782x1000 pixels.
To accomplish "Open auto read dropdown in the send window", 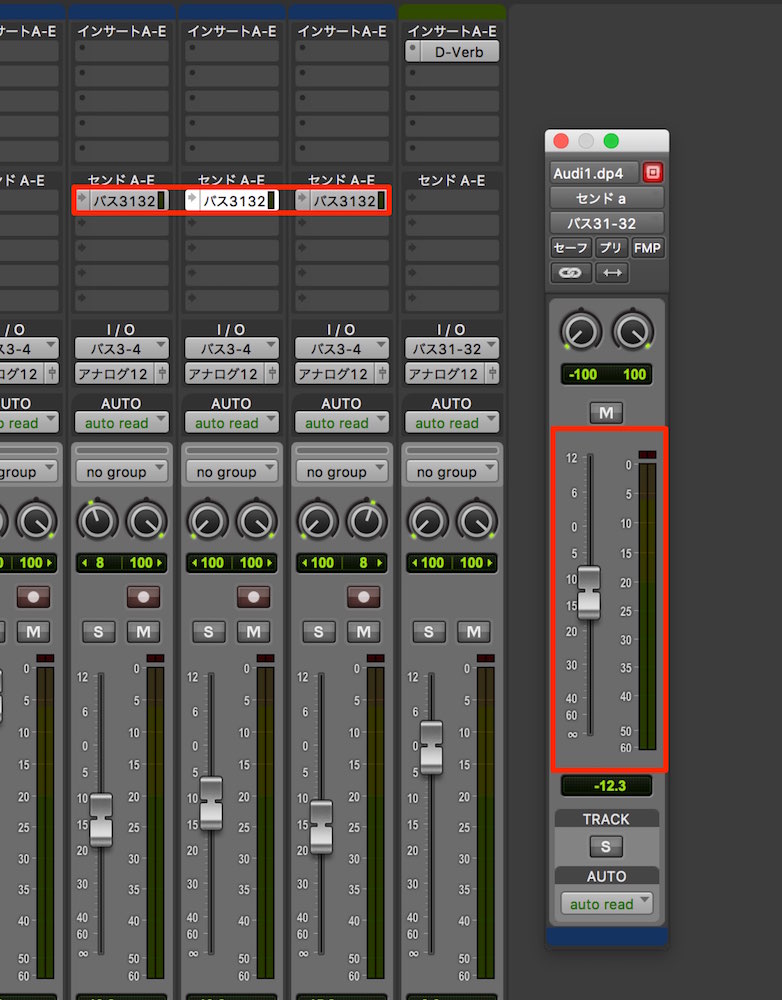I will [607, 904].
